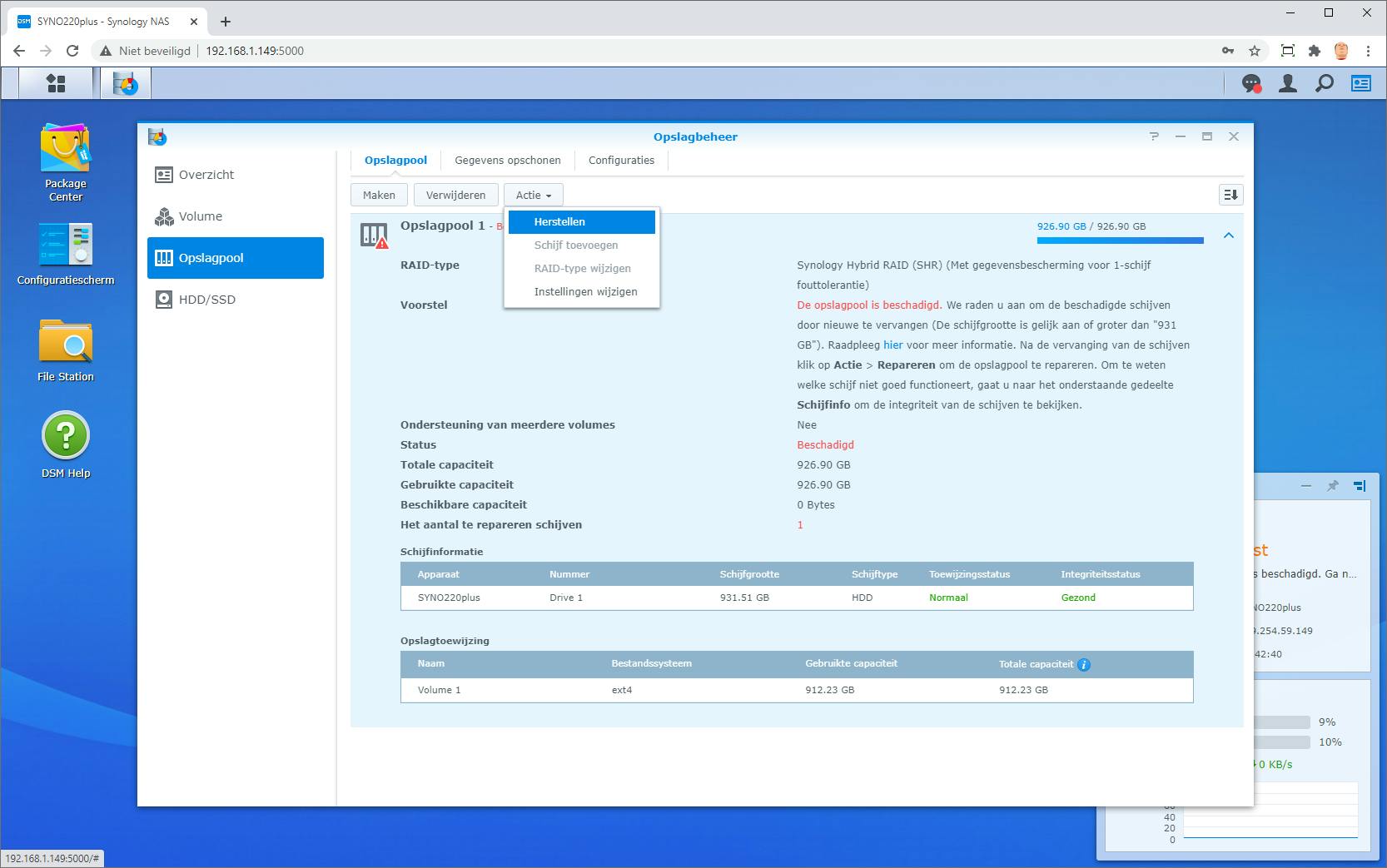
Task: Click the Maken button
Action: [379, 195]
